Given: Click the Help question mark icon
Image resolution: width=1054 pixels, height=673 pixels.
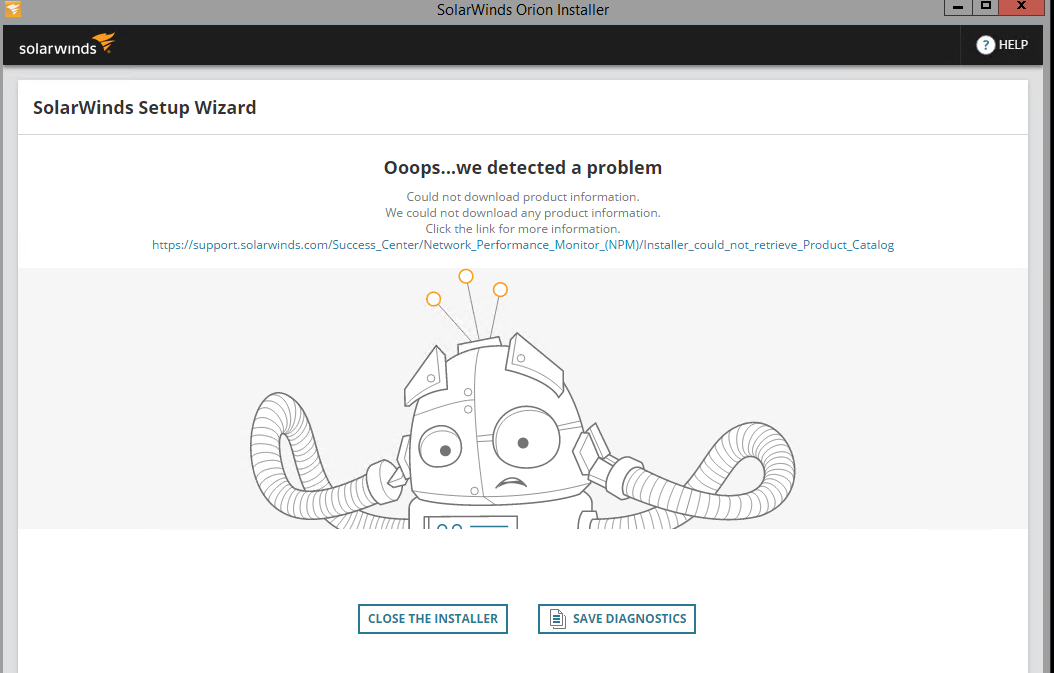Looking at the screenshot, I should click(x=985, y=45).
